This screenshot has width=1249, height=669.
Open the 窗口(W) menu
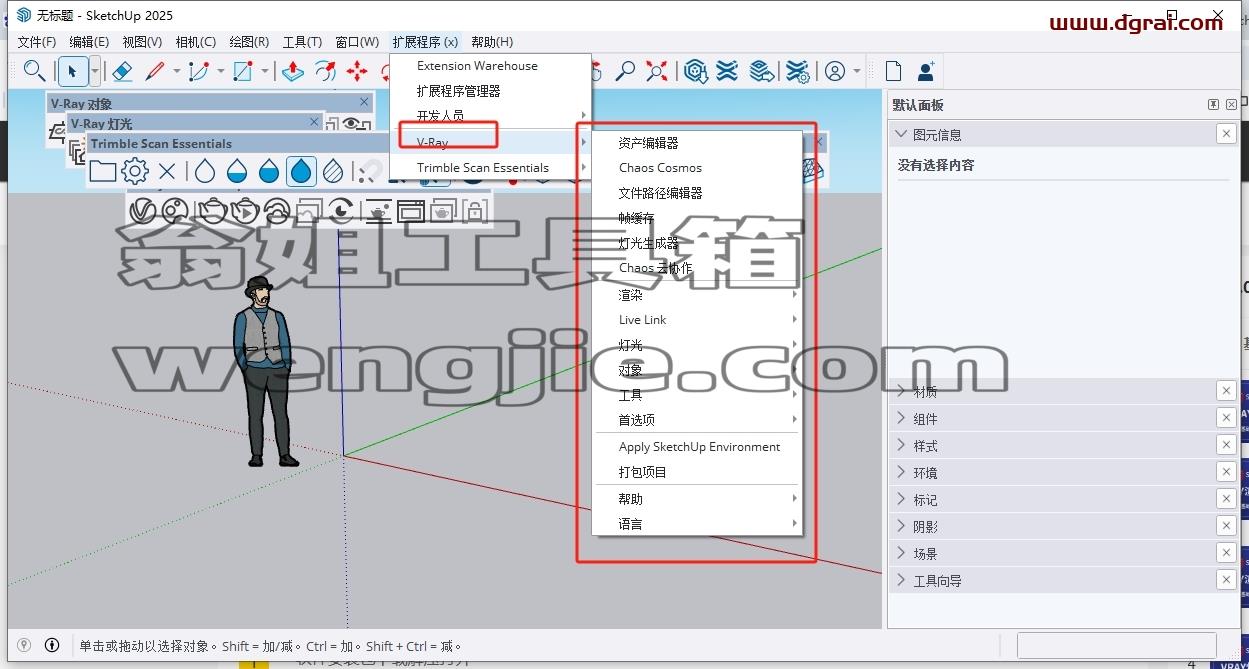tap(357, 42)
